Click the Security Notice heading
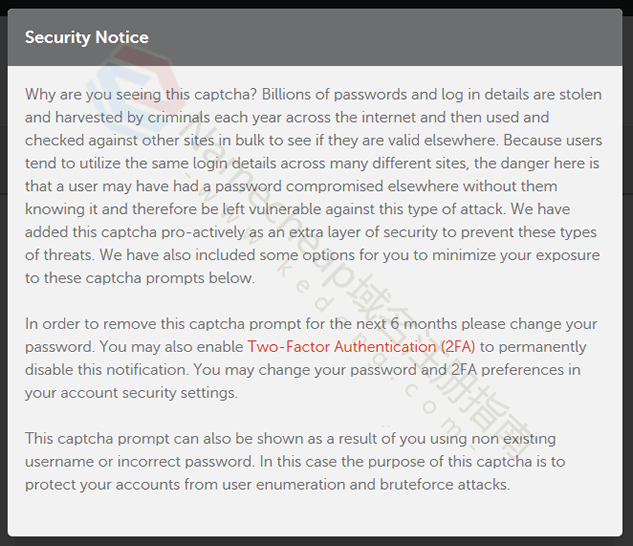This screenshot has width=633, height=546. coord(87,37)
